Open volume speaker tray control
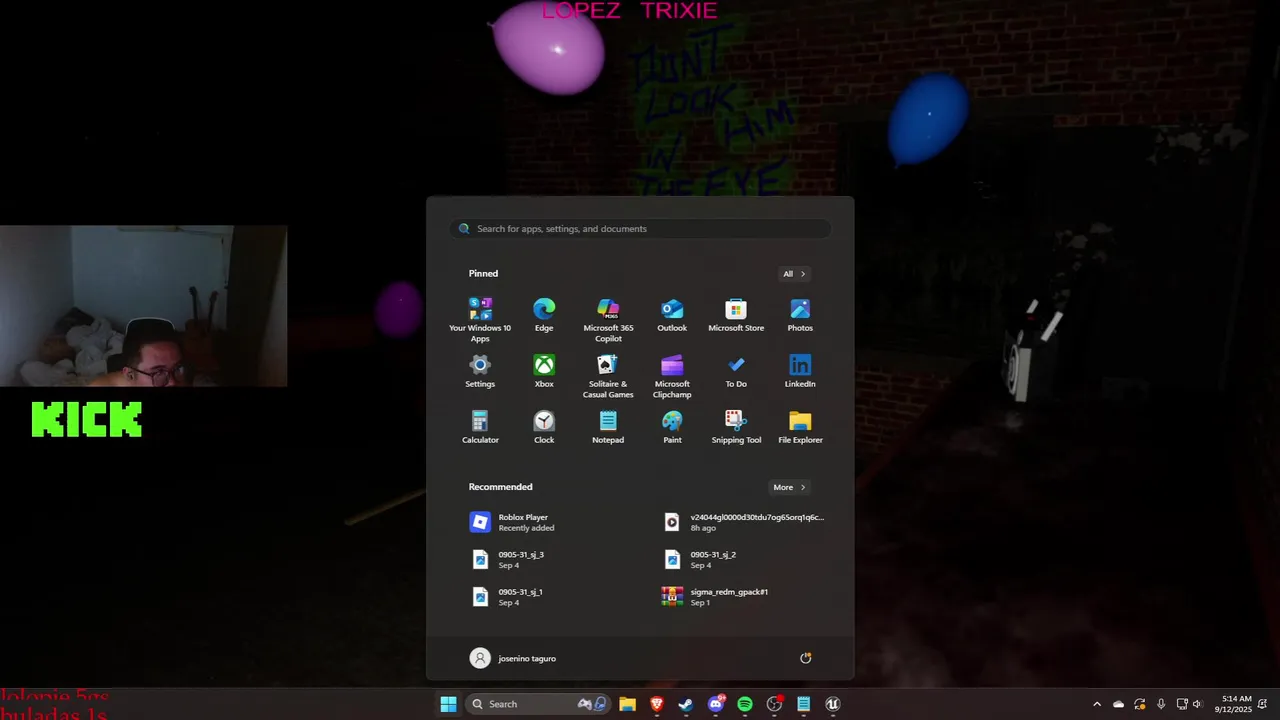Image resolution: width=1280 pixels, height=720 pixels. (x=1197, y=704)
